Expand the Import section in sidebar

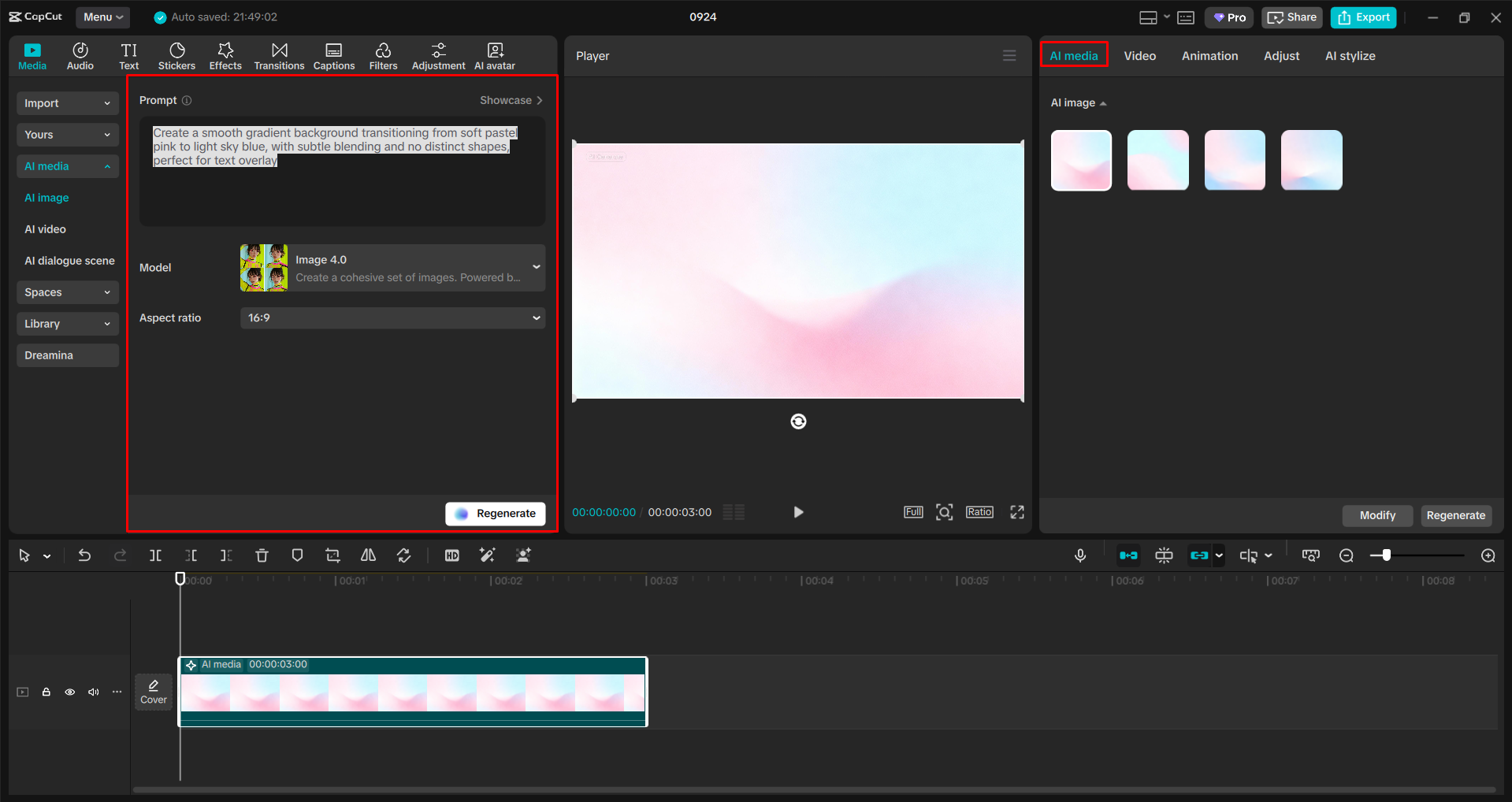(x=67, y=103)
